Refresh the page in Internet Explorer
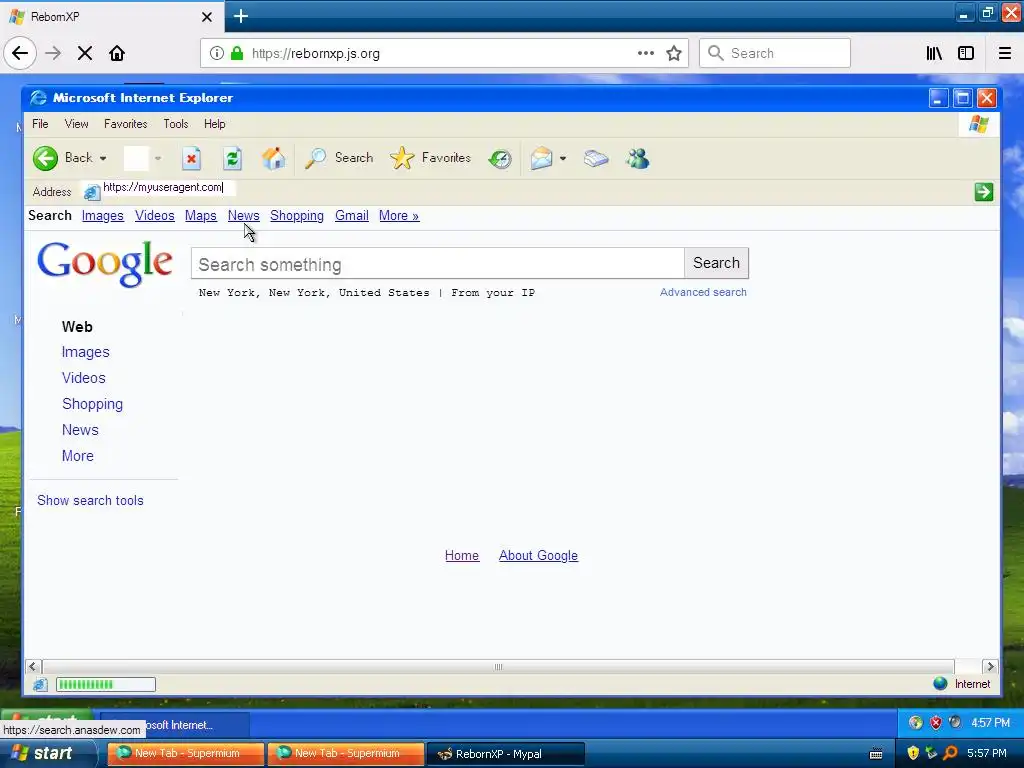This screenshot has width=1024, height=768. click(x=232, y=158)
